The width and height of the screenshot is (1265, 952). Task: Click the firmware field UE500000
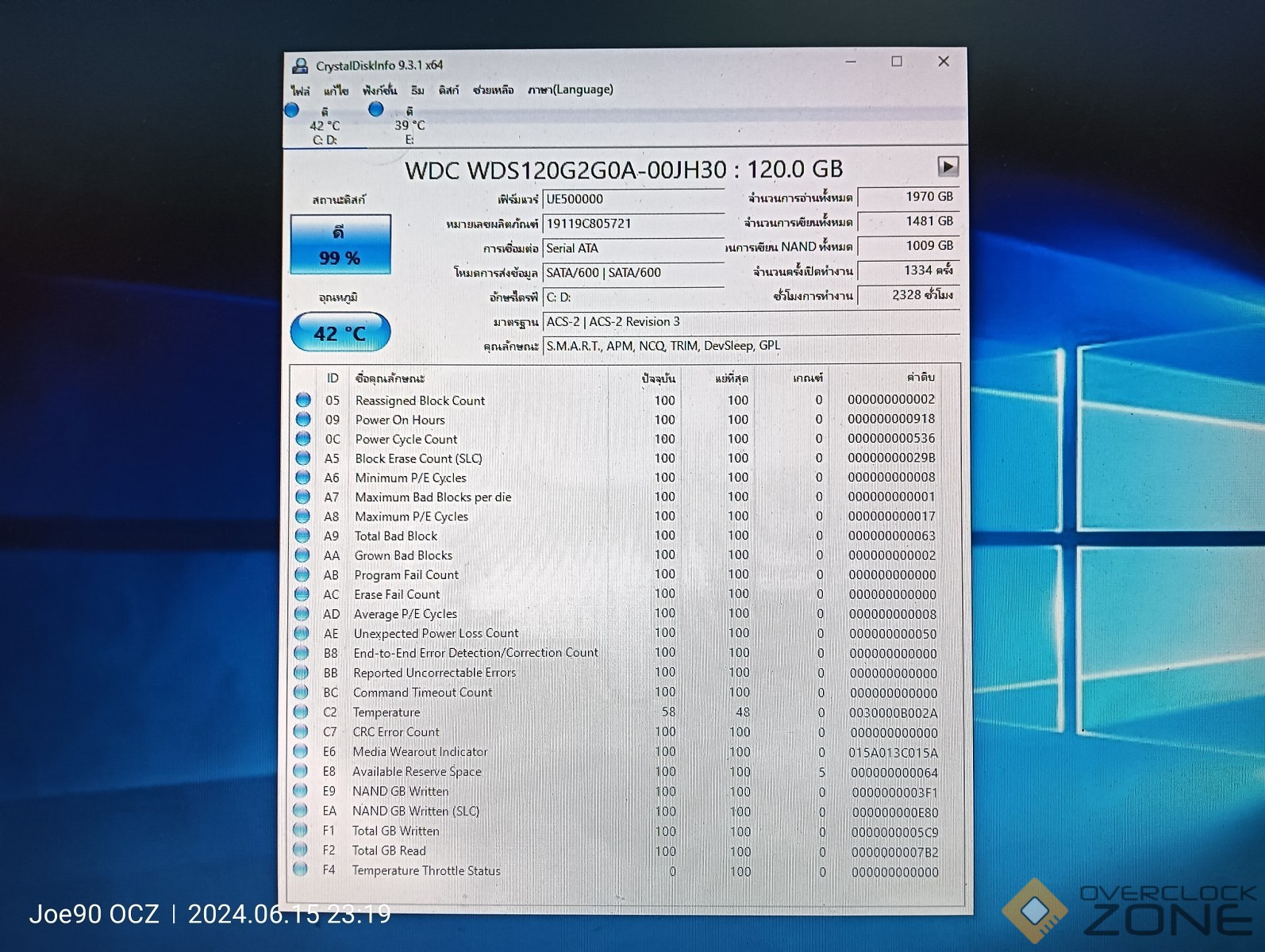click(632, 199)
